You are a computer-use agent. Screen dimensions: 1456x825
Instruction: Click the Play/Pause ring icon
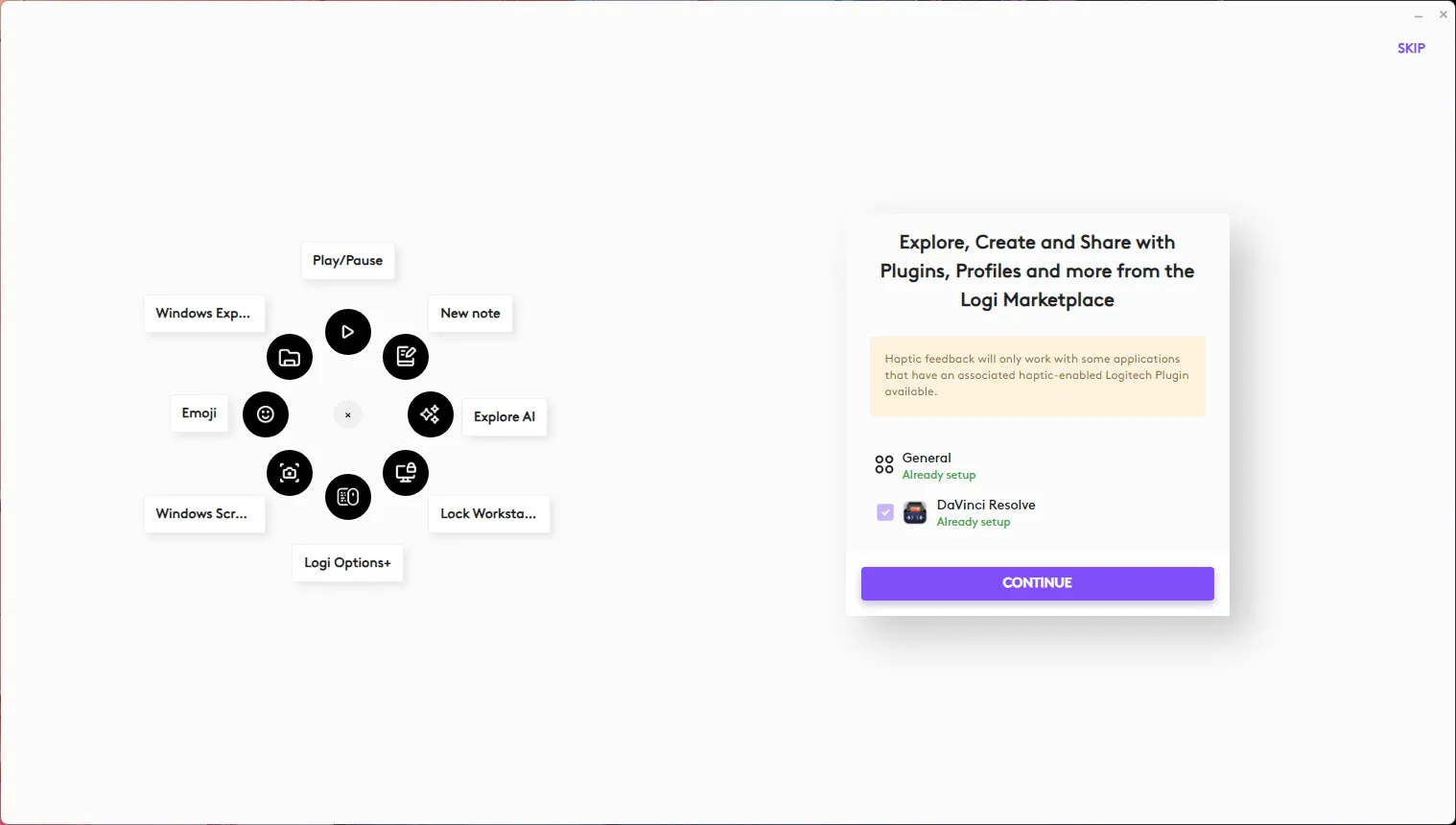348,332
